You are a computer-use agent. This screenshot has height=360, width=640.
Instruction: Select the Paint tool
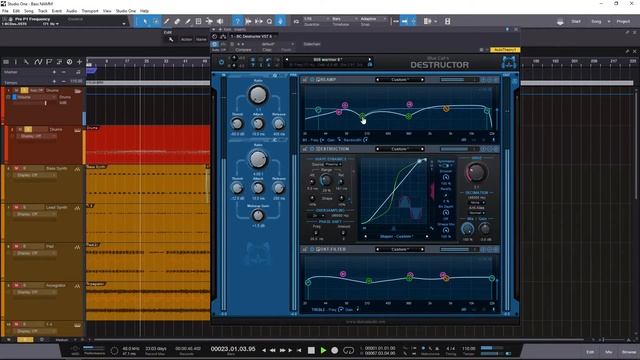click(x=187, y=21)
